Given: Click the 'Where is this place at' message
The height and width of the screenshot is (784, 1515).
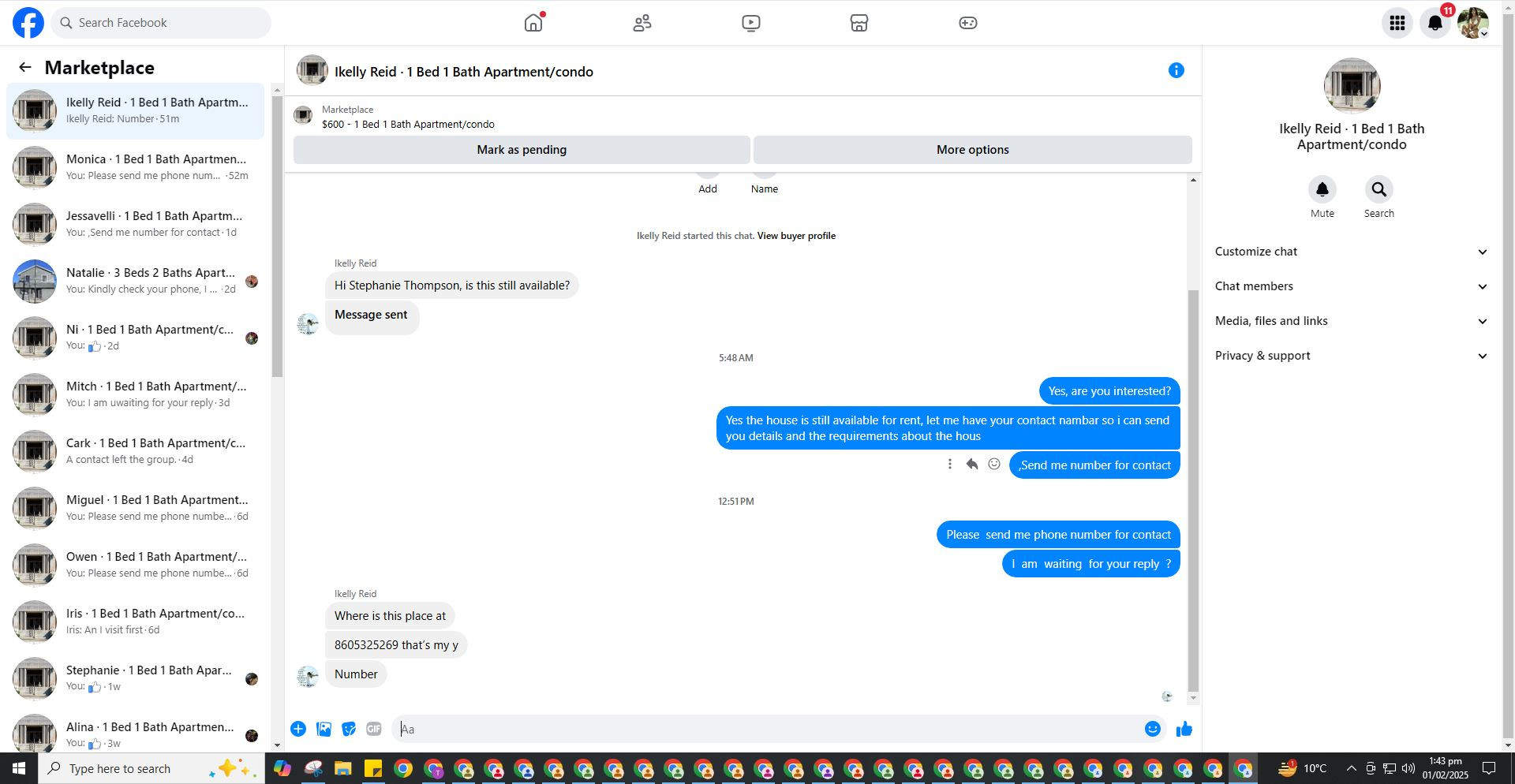Looking at the screenshot, I should (x=390, y=616).
